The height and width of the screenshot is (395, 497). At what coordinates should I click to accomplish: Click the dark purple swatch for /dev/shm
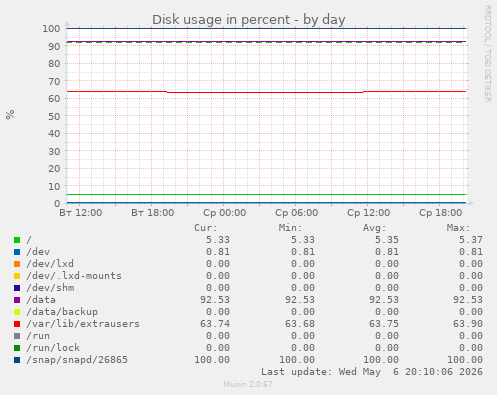tap(17, 288)
